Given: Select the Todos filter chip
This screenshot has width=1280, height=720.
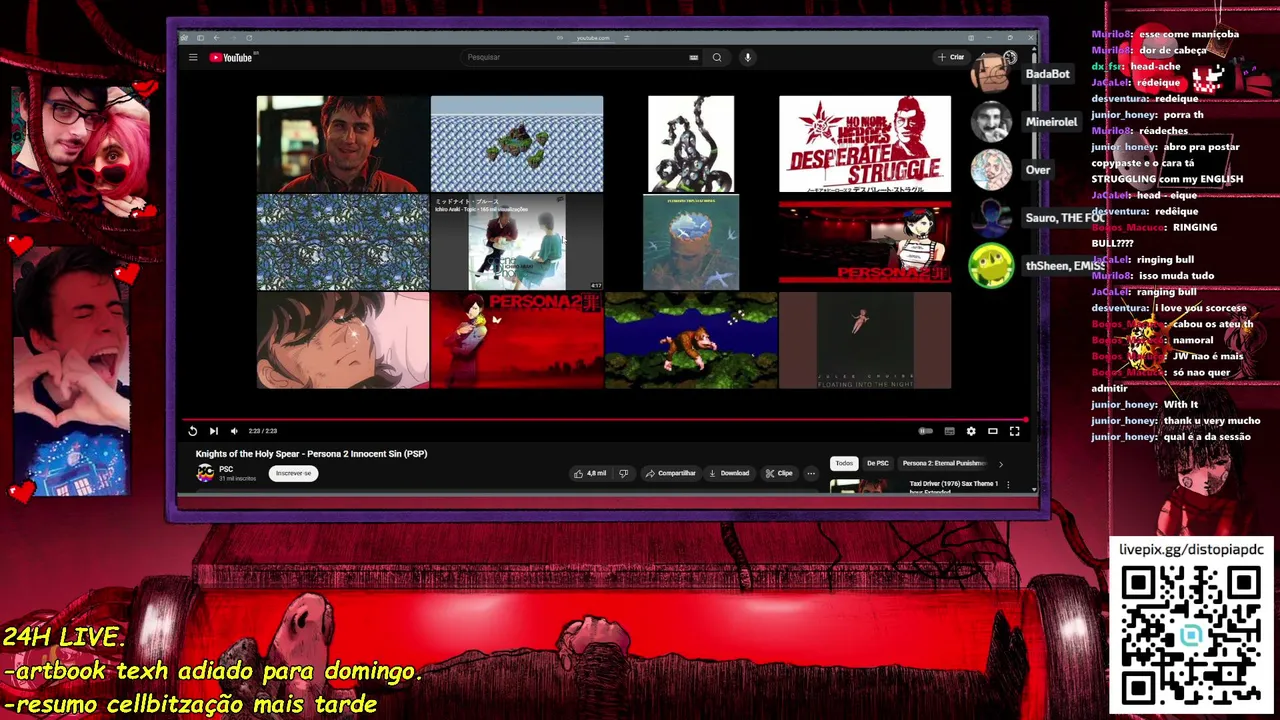Looking at the screenshot, I should pyautogui.click(x=845, y=463).
